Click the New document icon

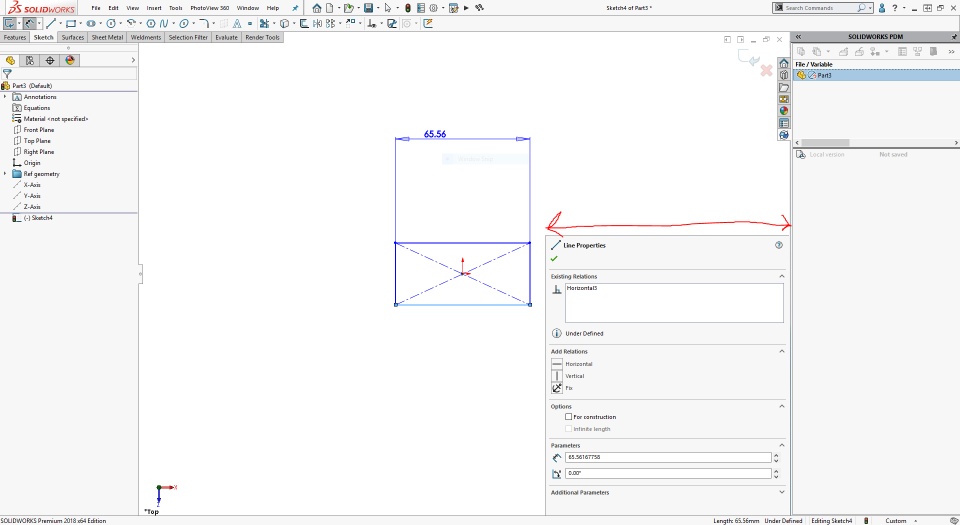pos(329,8)
